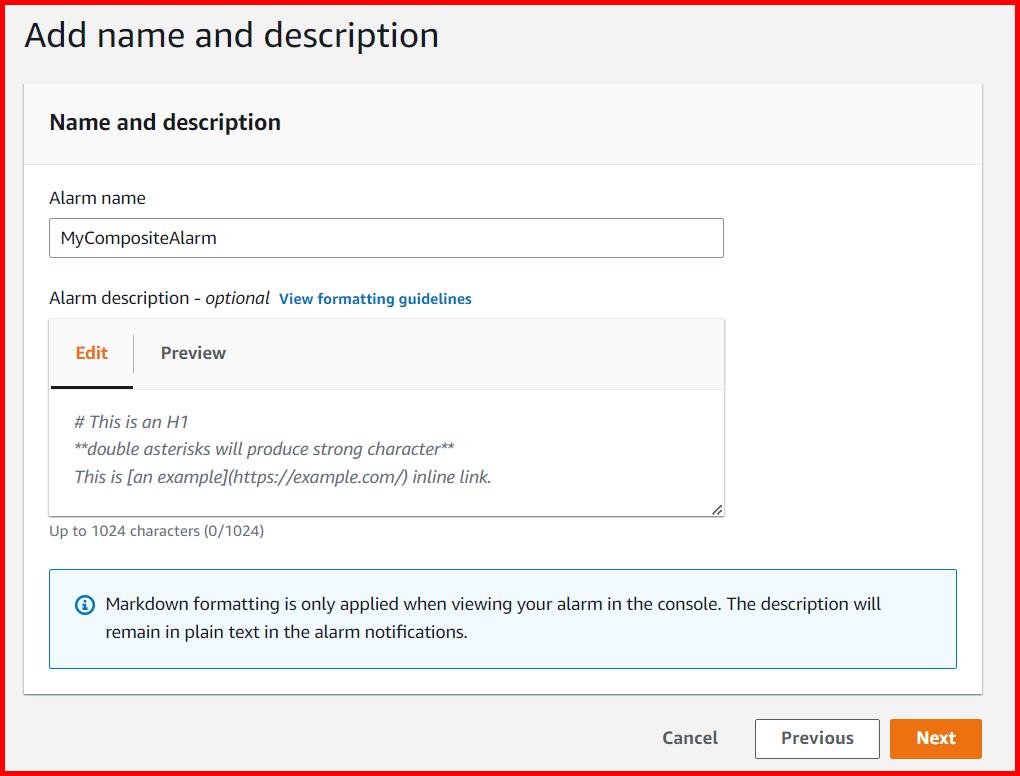
Task: Click the info icon in Markdown notice
Action: point(85,605)
